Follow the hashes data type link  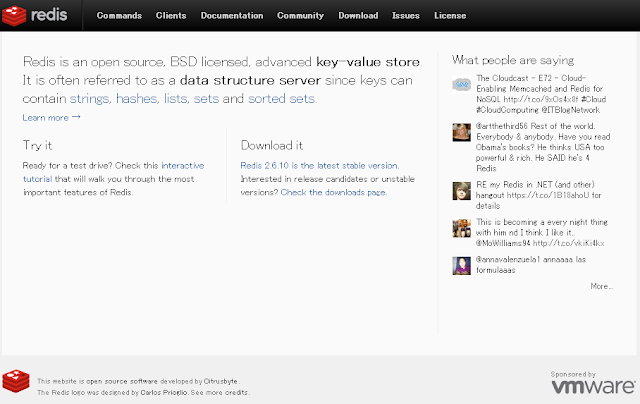tap(137, 99)
